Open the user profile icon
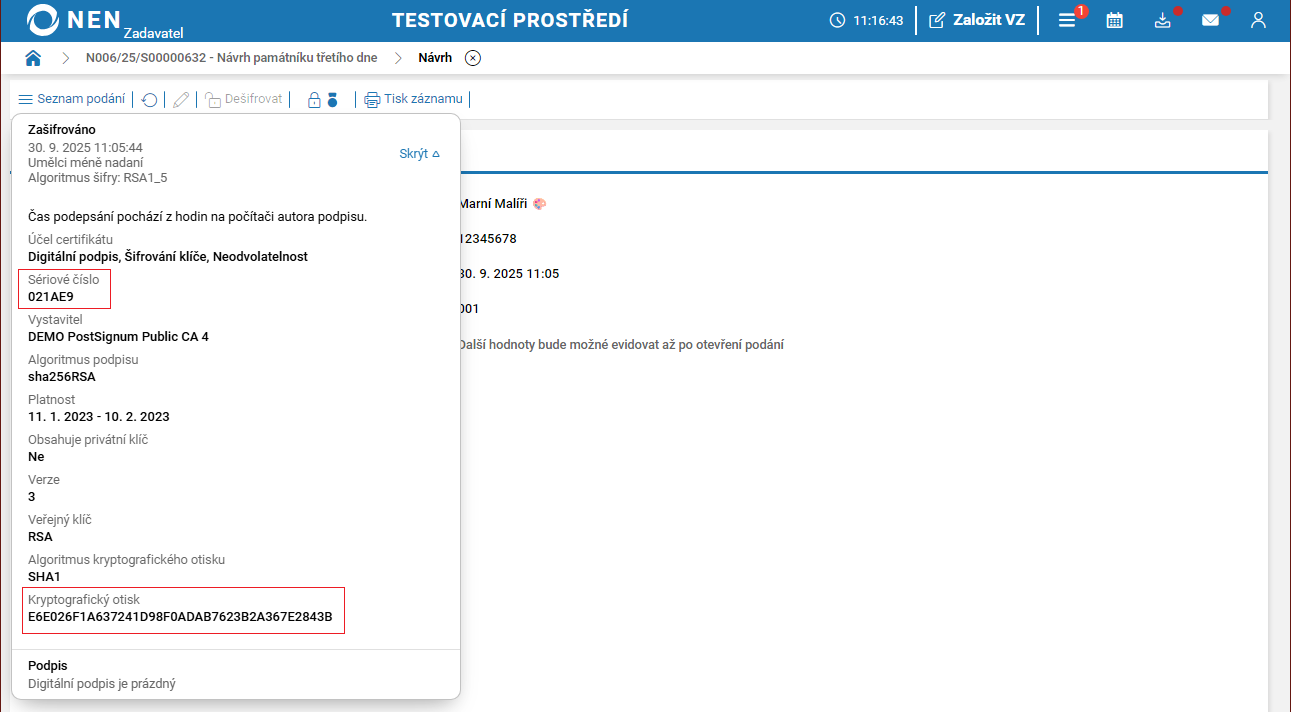This screenshot has height=712, width=1291. click(x=1258, y=20)
